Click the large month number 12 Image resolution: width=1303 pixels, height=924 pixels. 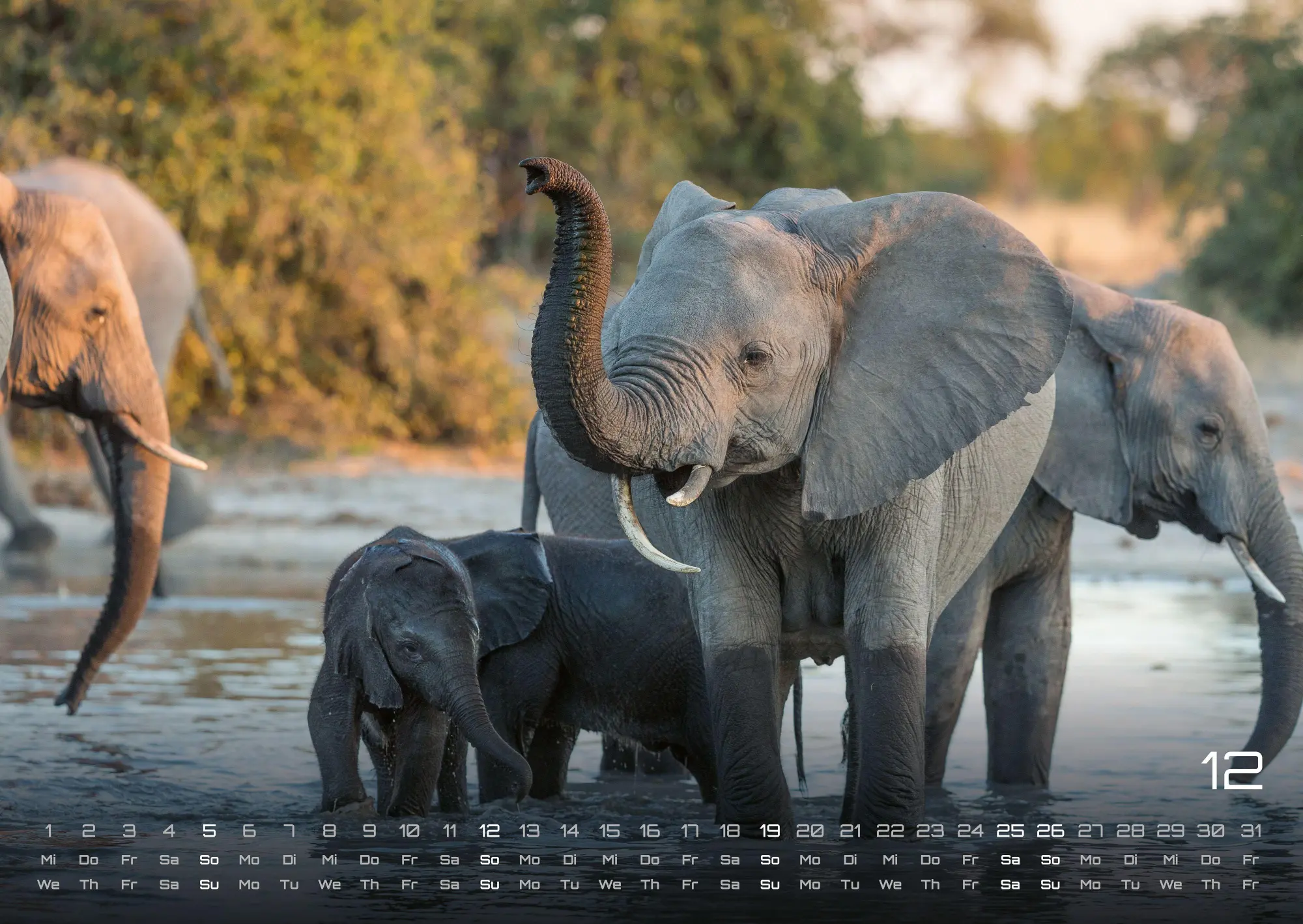[x=1232, y=770]
